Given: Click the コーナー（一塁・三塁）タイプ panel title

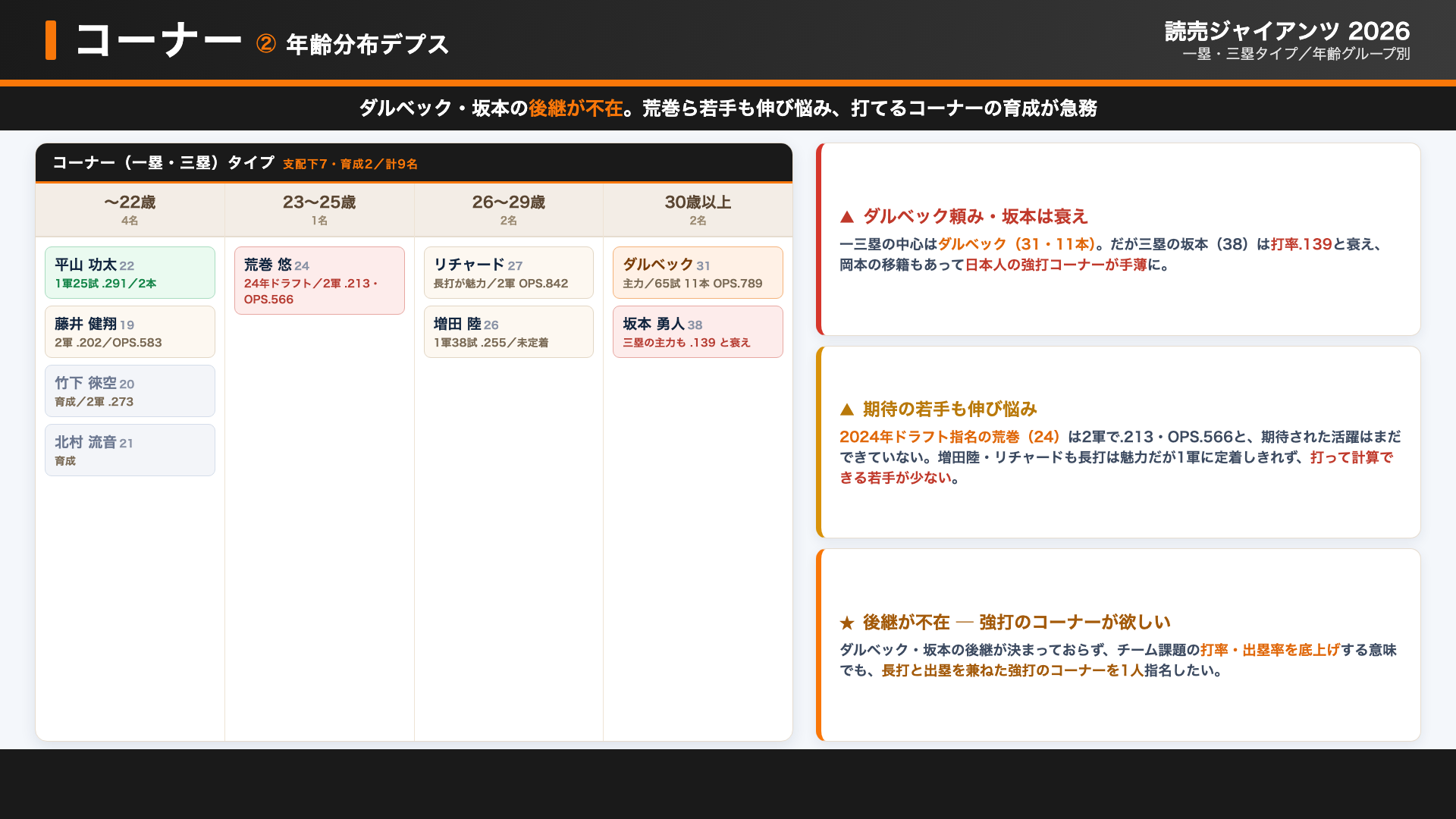Looking at the screenshot, I should 163,162.
